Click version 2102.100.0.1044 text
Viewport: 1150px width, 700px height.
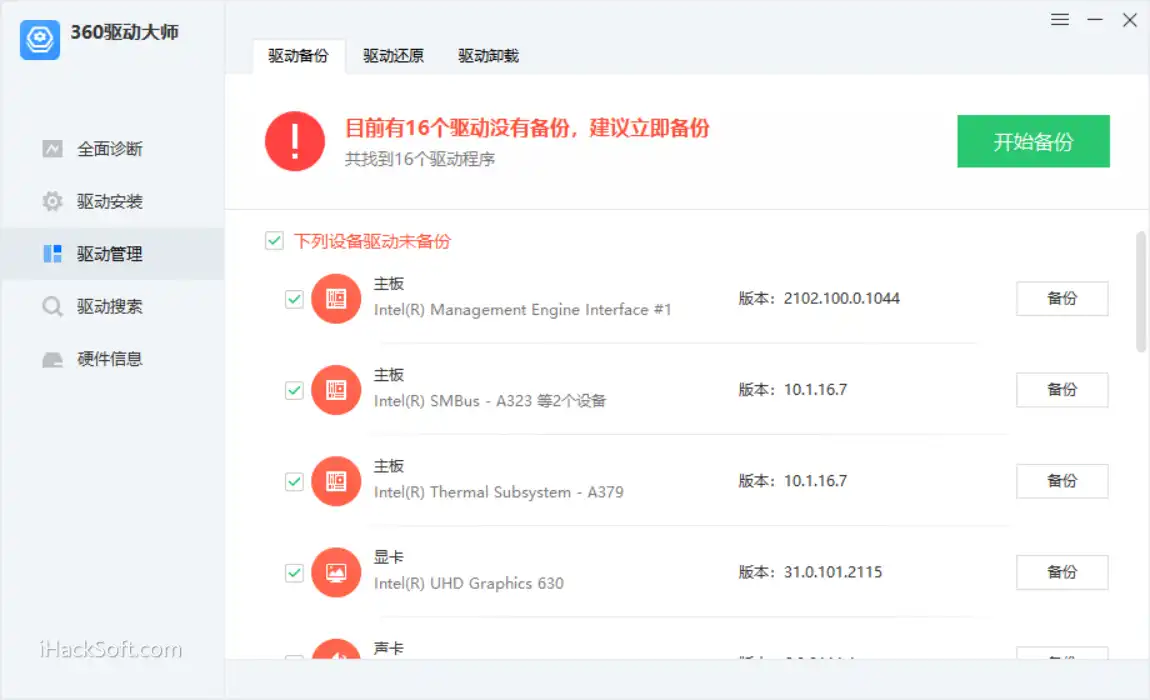[841, 299]
